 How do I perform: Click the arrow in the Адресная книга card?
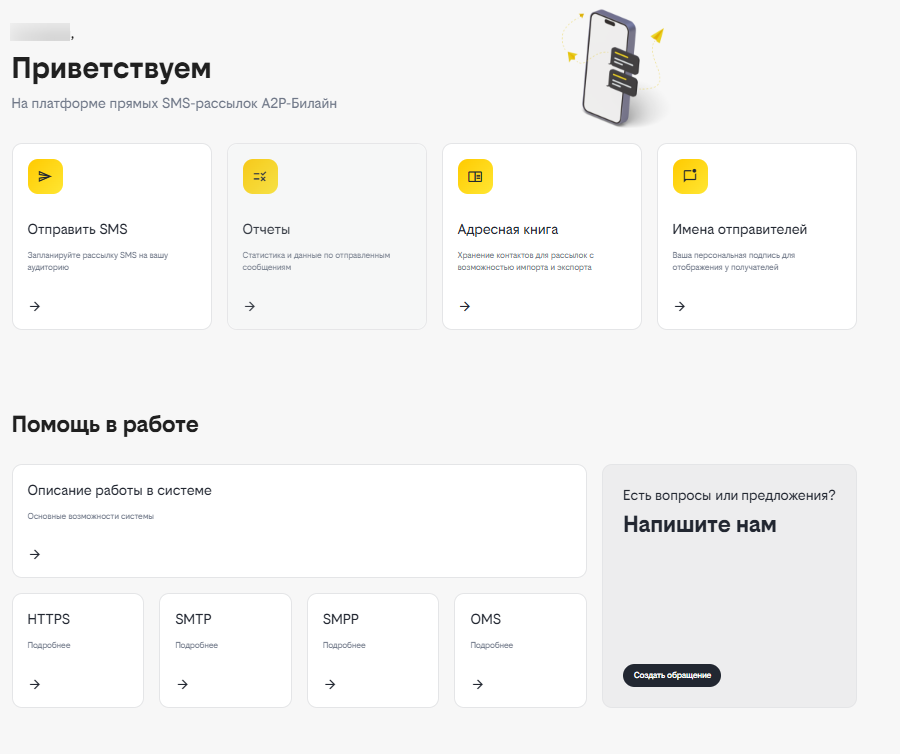click(x=465, y=306)
